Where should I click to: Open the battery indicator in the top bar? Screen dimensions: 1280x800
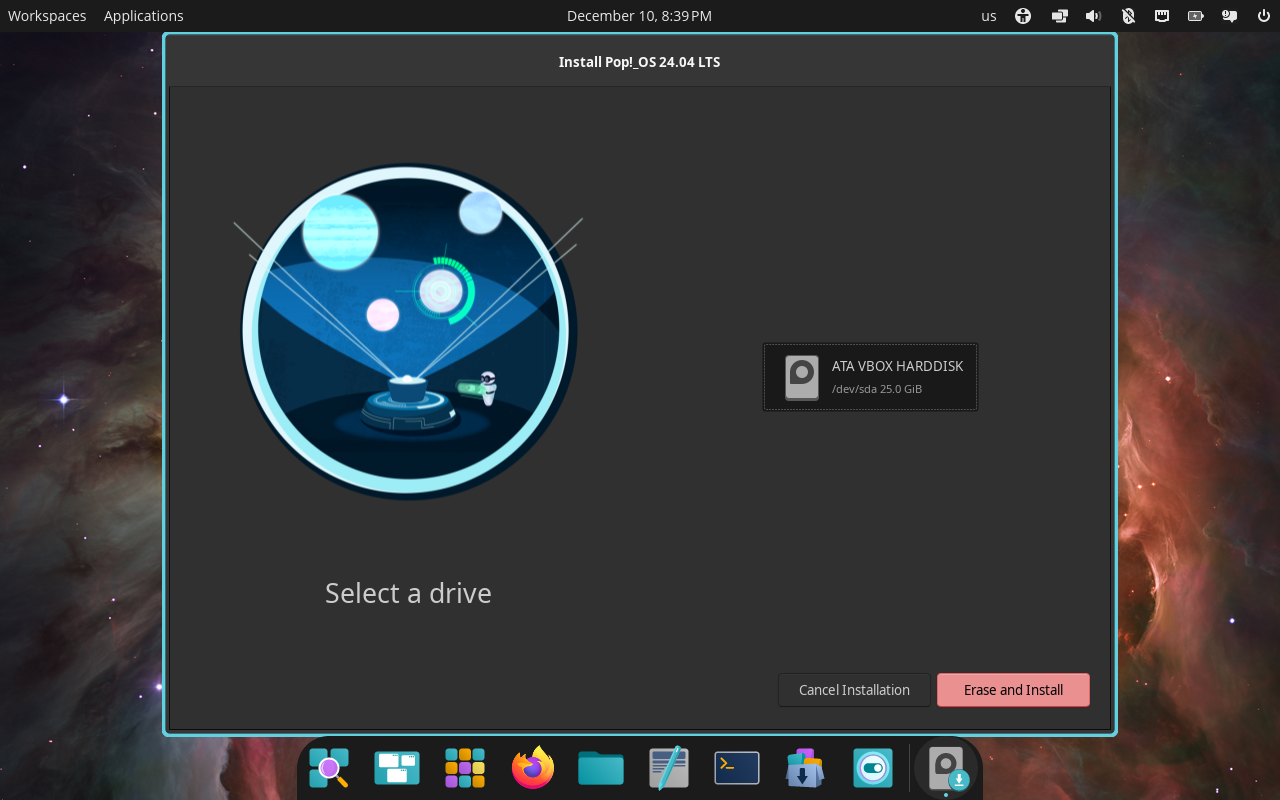[x=1195, y=15]
